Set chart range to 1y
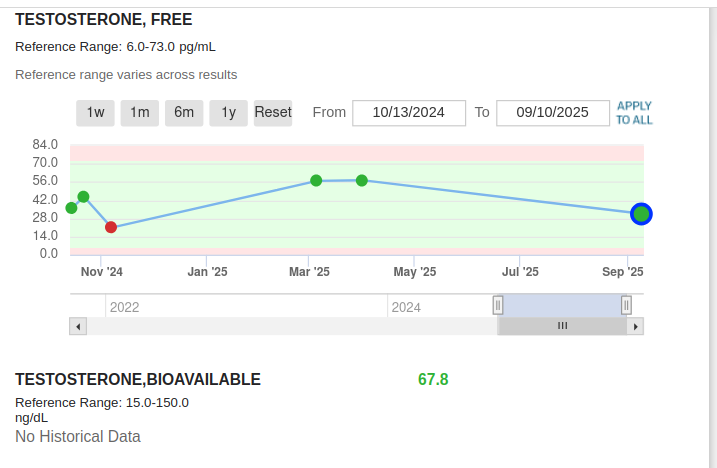Image resolution: width=717 pixels, height=468 pixels. [x=228, y=113]
